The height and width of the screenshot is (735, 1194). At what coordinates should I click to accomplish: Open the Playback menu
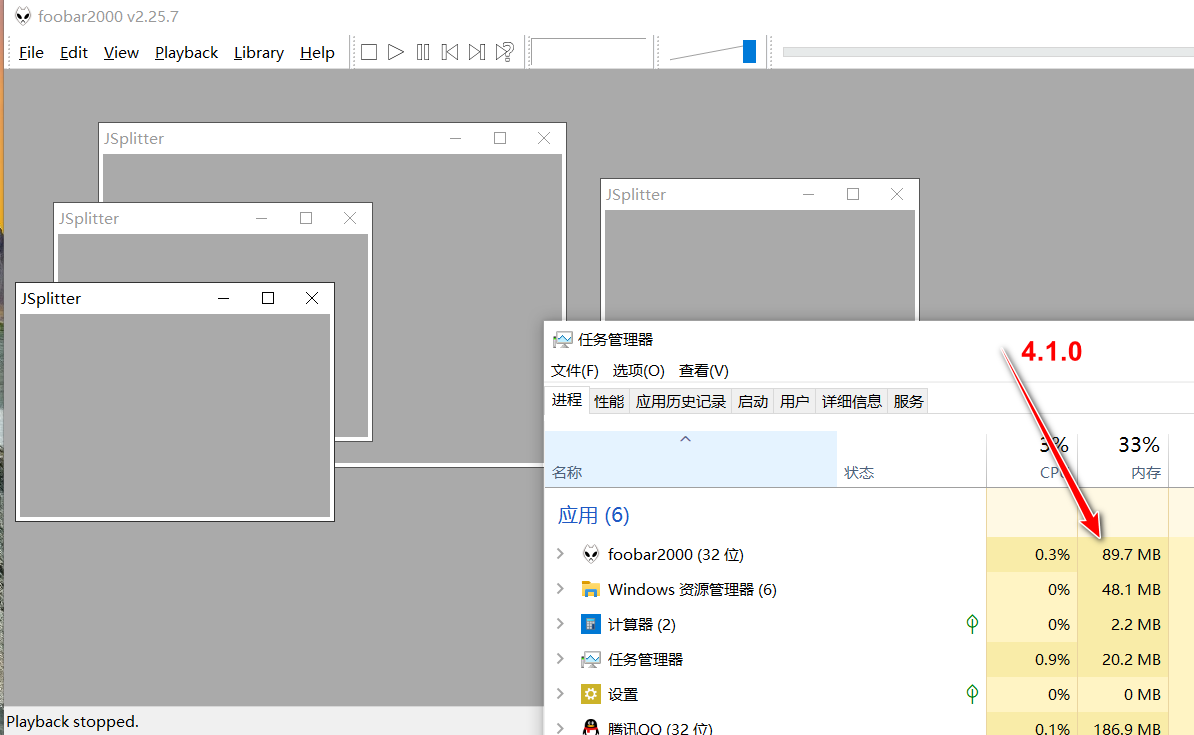(x=187, y=53)
